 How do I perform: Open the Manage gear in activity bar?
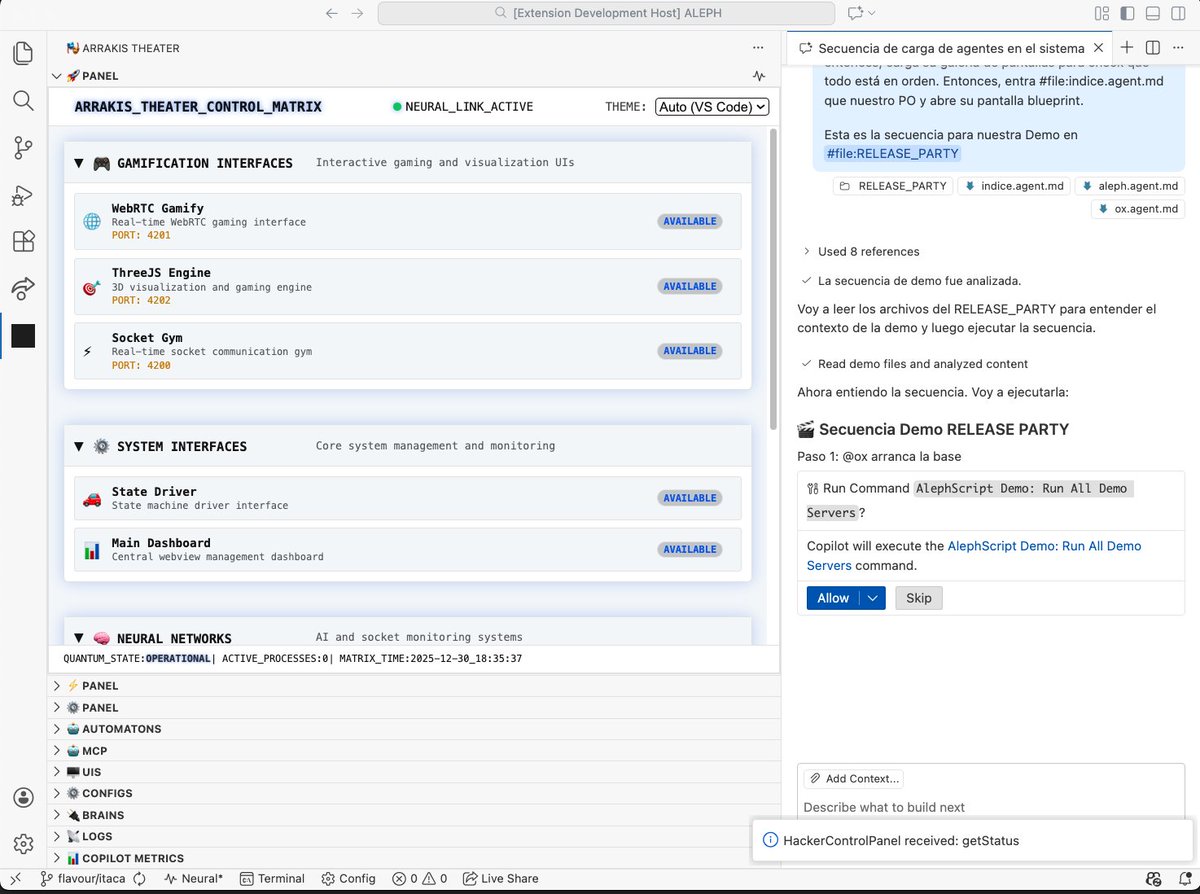(23, 843)
